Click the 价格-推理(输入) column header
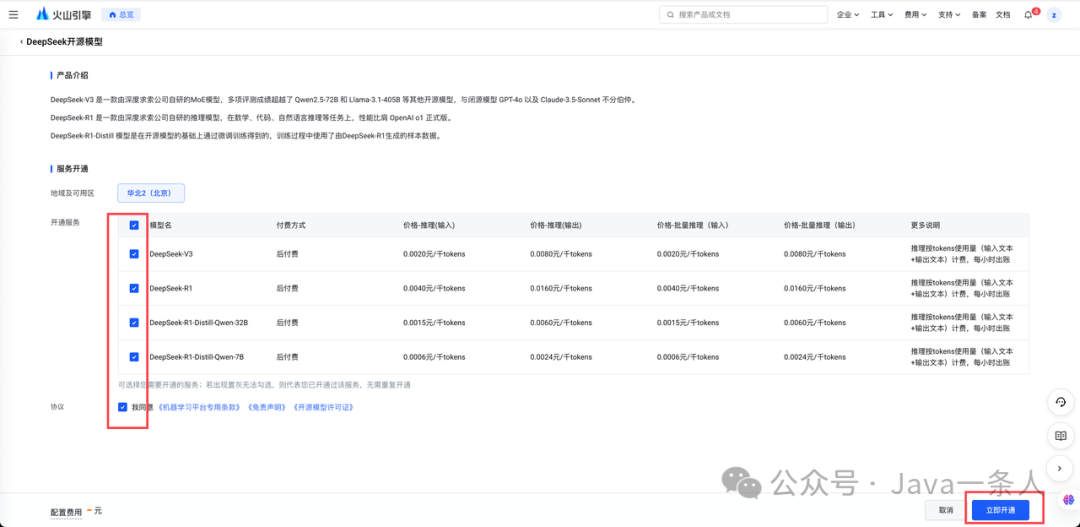This screenshot has width=1080, height=527. coord(429,225)
